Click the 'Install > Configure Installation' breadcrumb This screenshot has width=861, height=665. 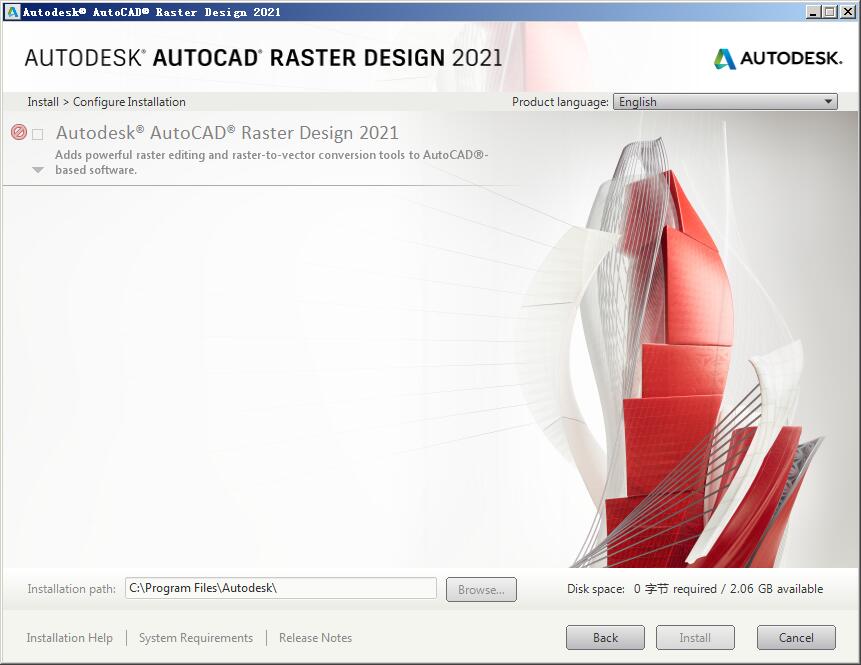pyautogui.click(x=107, y=102)
